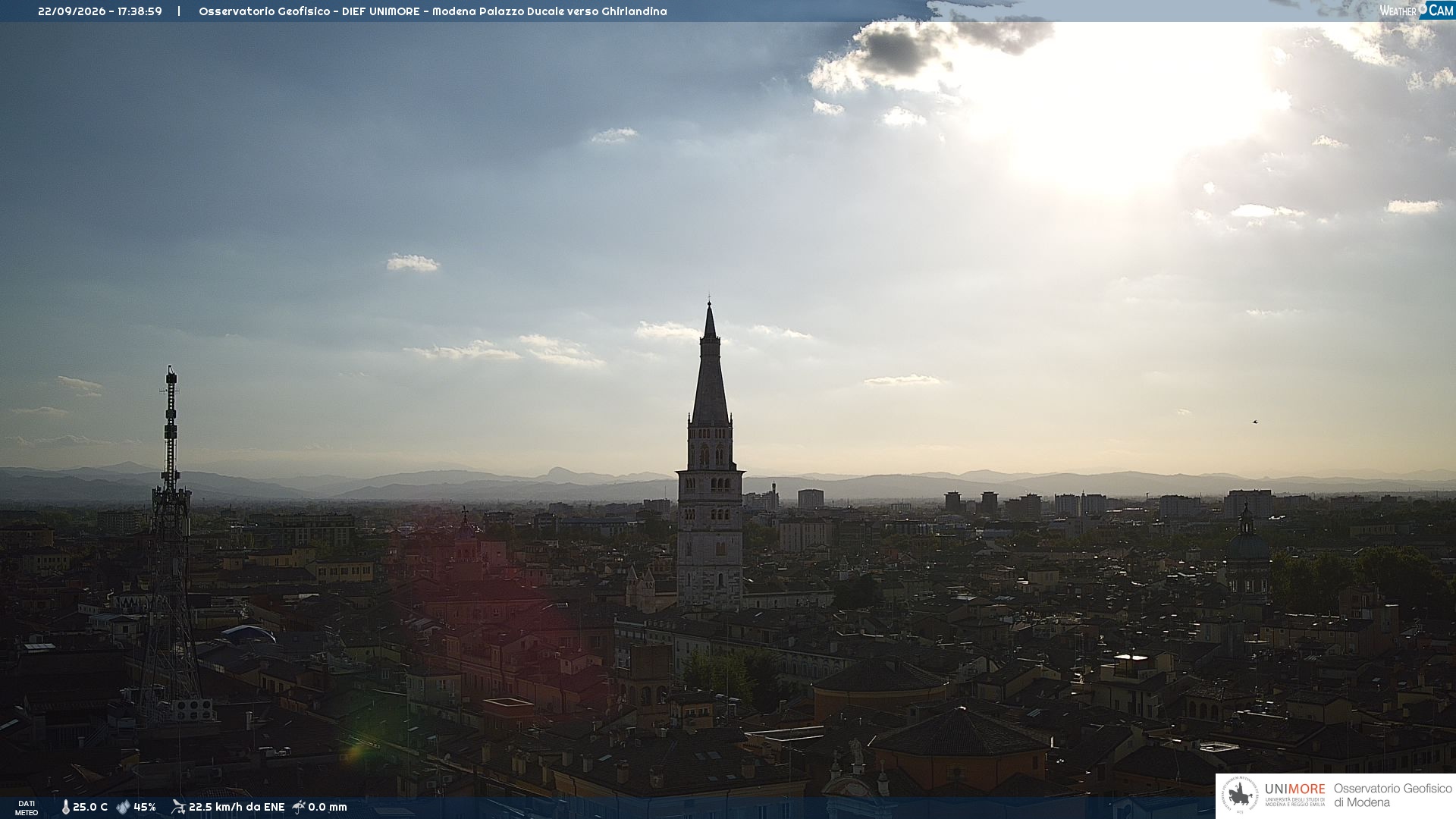The width and height of the screenshot is (1456, 819).
Task: Click the DATI METEO label
Action: click(27, 808)
